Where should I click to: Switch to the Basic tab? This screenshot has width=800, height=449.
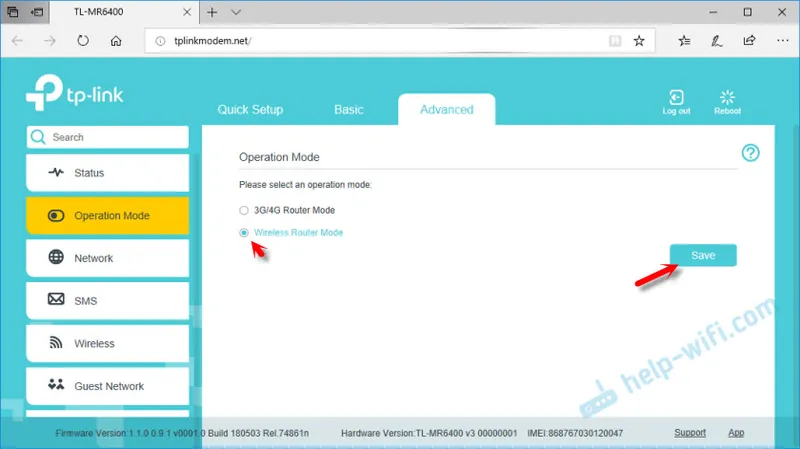point(348,110)
